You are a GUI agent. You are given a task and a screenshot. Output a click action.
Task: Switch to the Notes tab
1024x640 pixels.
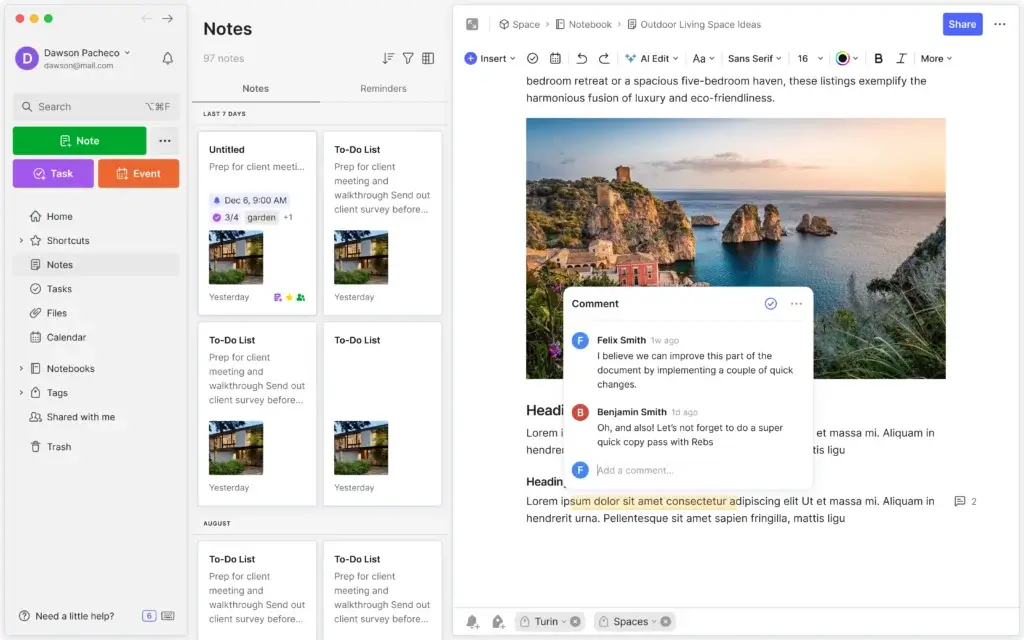tap(255, 88)
